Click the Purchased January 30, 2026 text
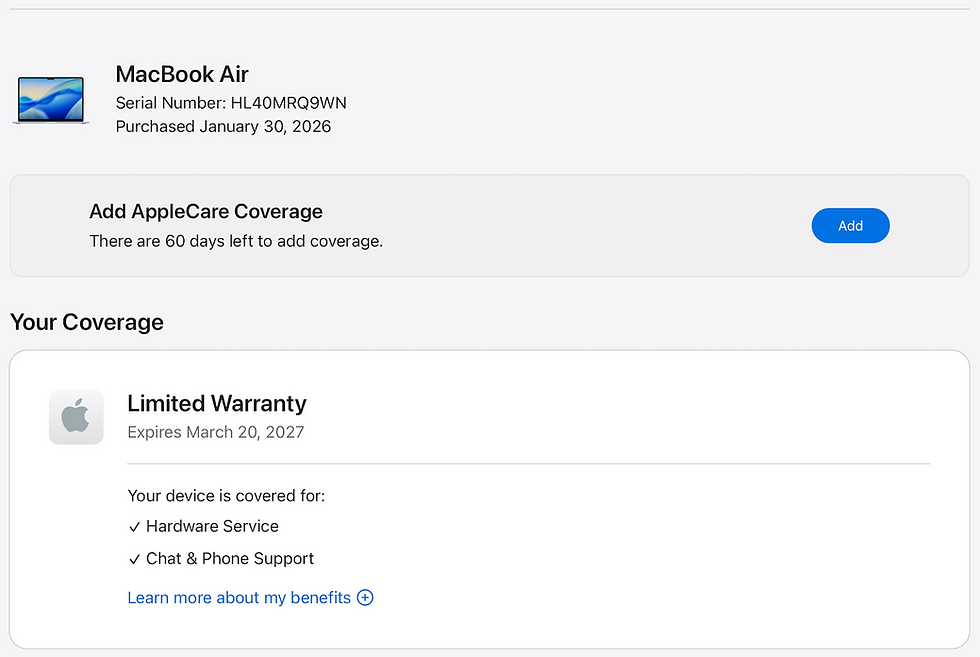 [x=223, y=126]
